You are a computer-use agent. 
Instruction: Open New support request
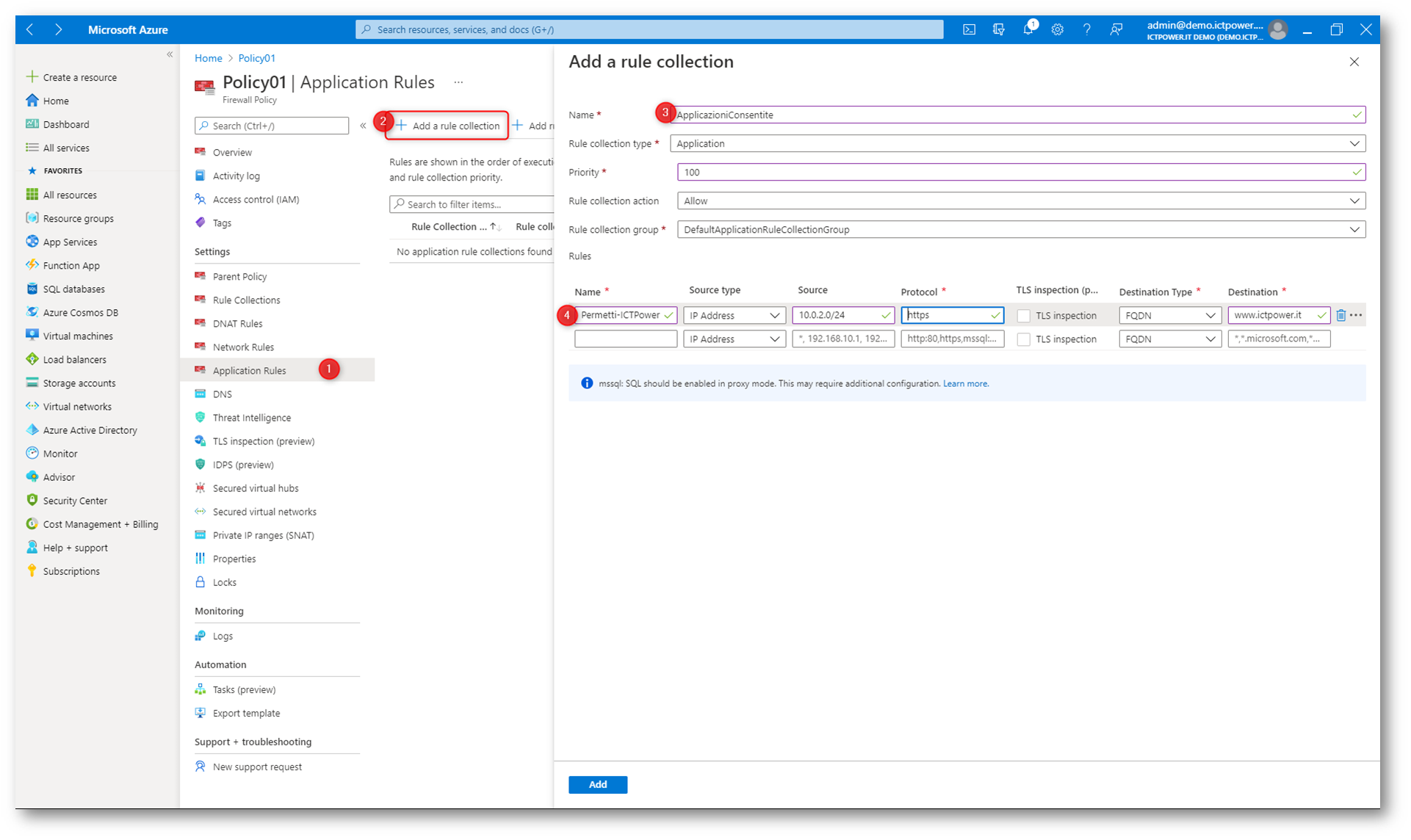click(x=257, y=767)
